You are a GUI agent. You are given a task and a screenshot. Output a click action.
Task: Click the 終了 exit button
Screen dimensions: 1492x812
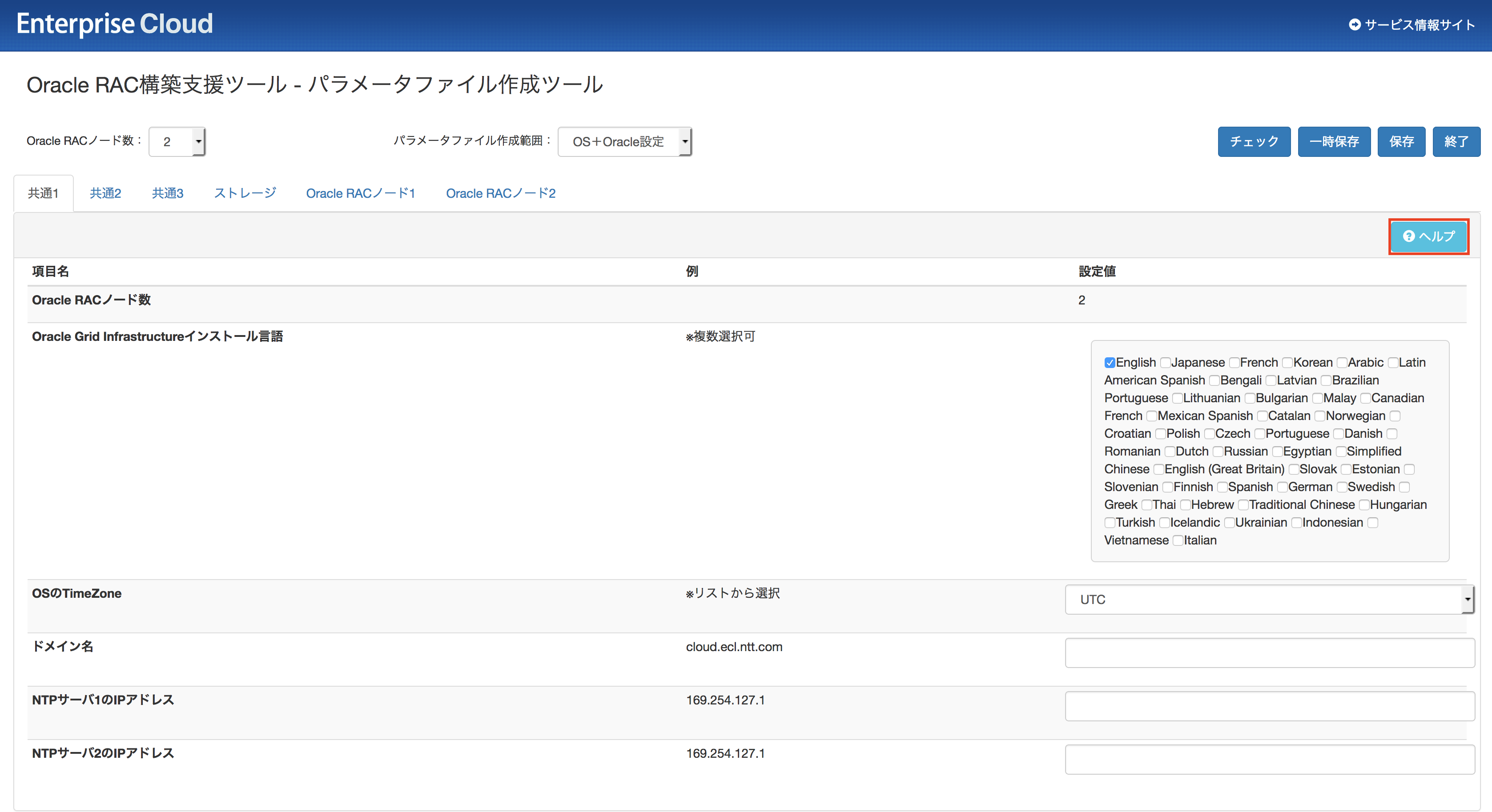pos(1456,142)
